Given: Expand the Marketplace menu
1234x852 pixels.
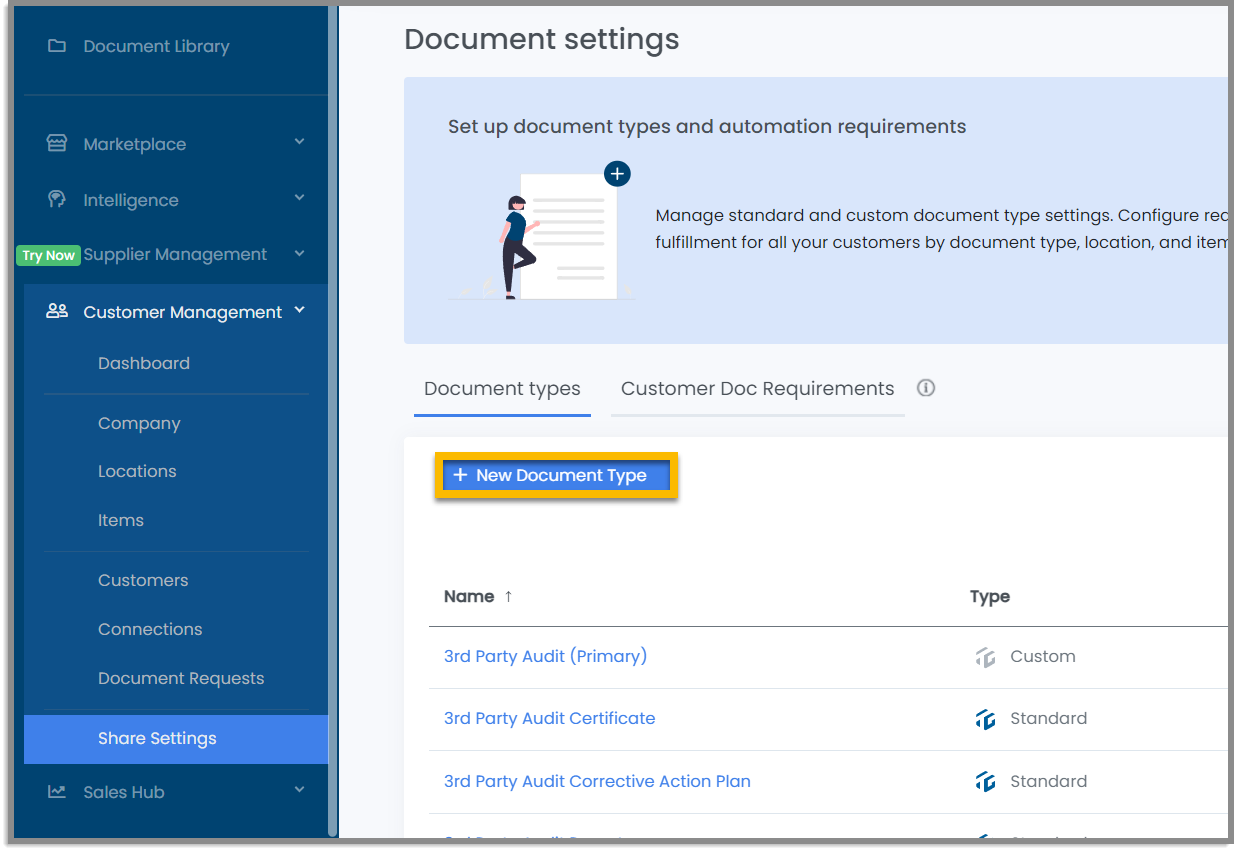Looking at the screenshot, I should [299, 142].
